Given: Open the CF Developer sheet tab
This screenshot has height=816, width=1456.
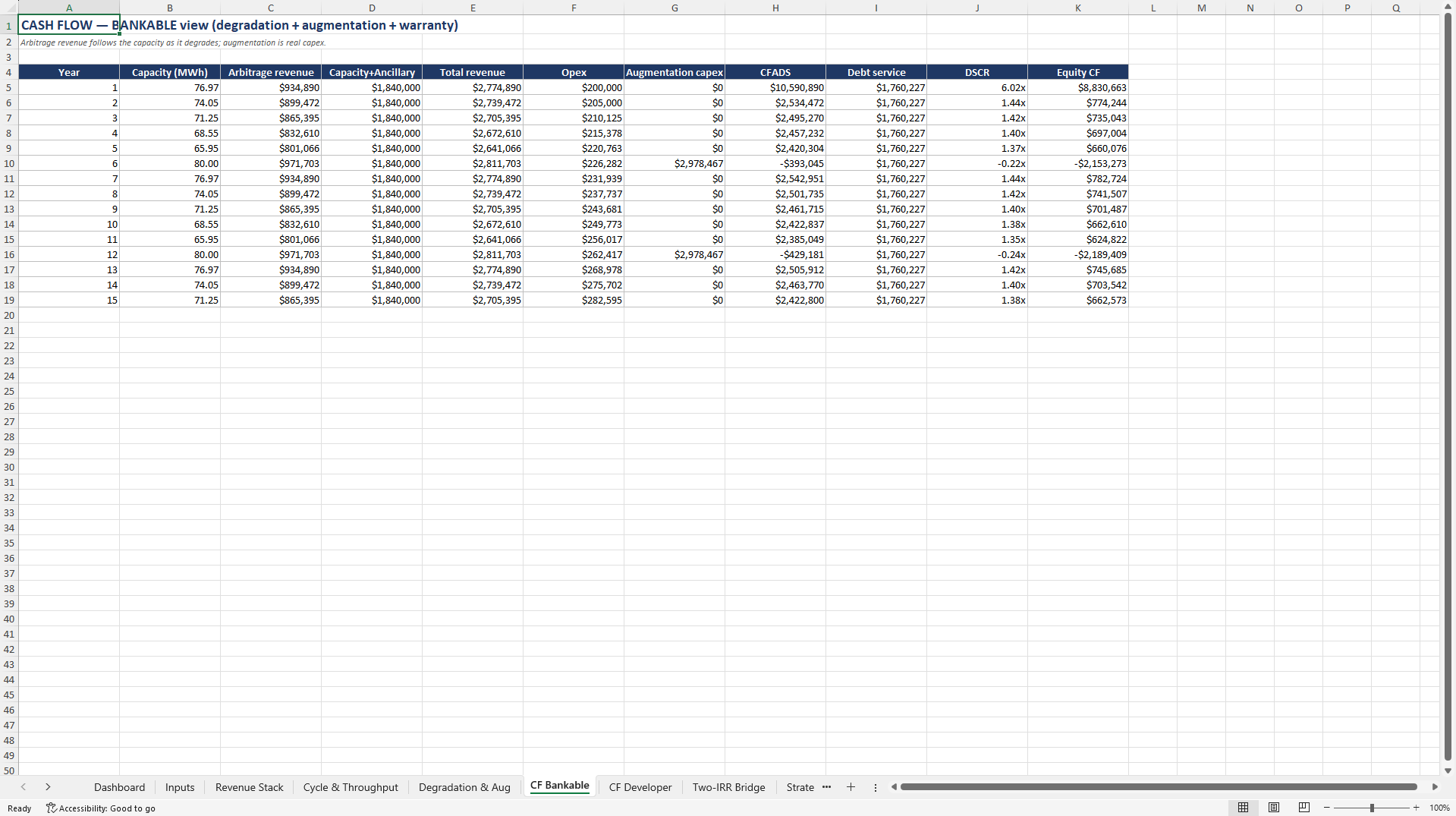Looking at the screenshot, I should pos(640,787).
